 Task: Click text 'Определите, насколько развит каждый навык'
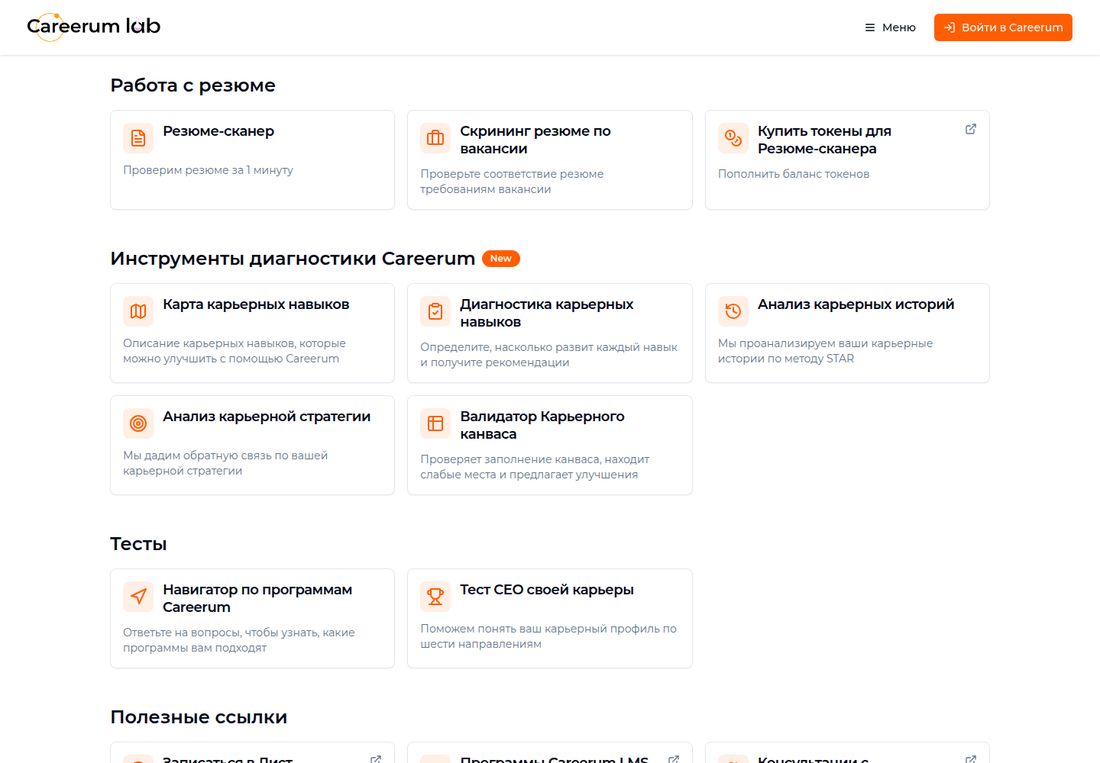point(549,347)
